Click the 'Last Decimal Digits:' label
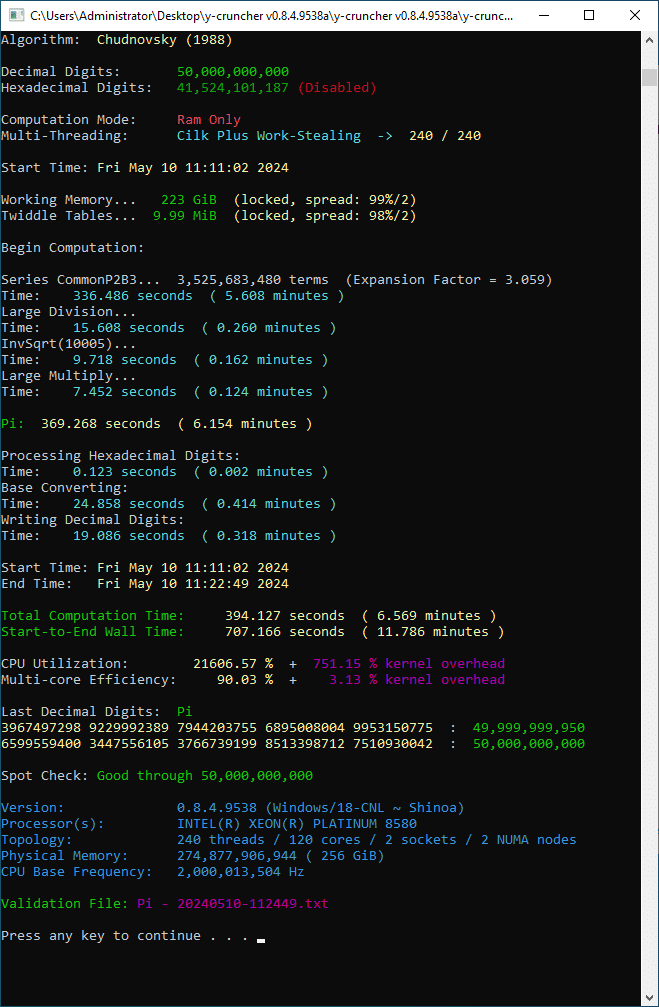Image resolution: width=659 pixels, height=1007 pixels. (80, 712)
